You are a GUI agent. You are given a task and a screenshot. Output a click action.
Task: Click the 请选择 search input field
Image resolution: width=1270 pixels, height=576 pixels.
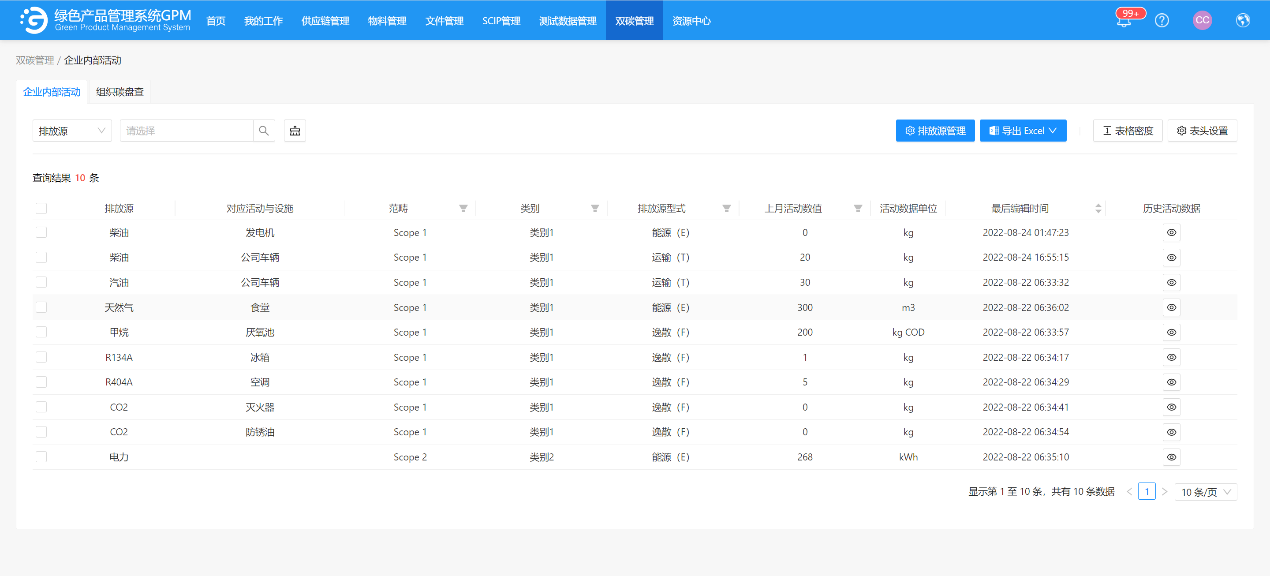[x=186, y=131]
